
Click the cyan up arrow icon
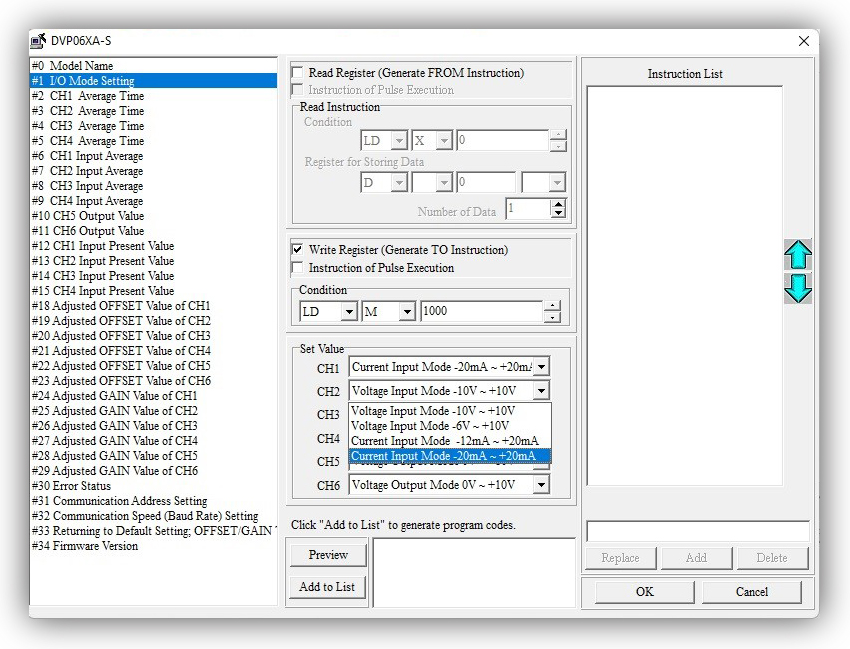pos(797,255)
